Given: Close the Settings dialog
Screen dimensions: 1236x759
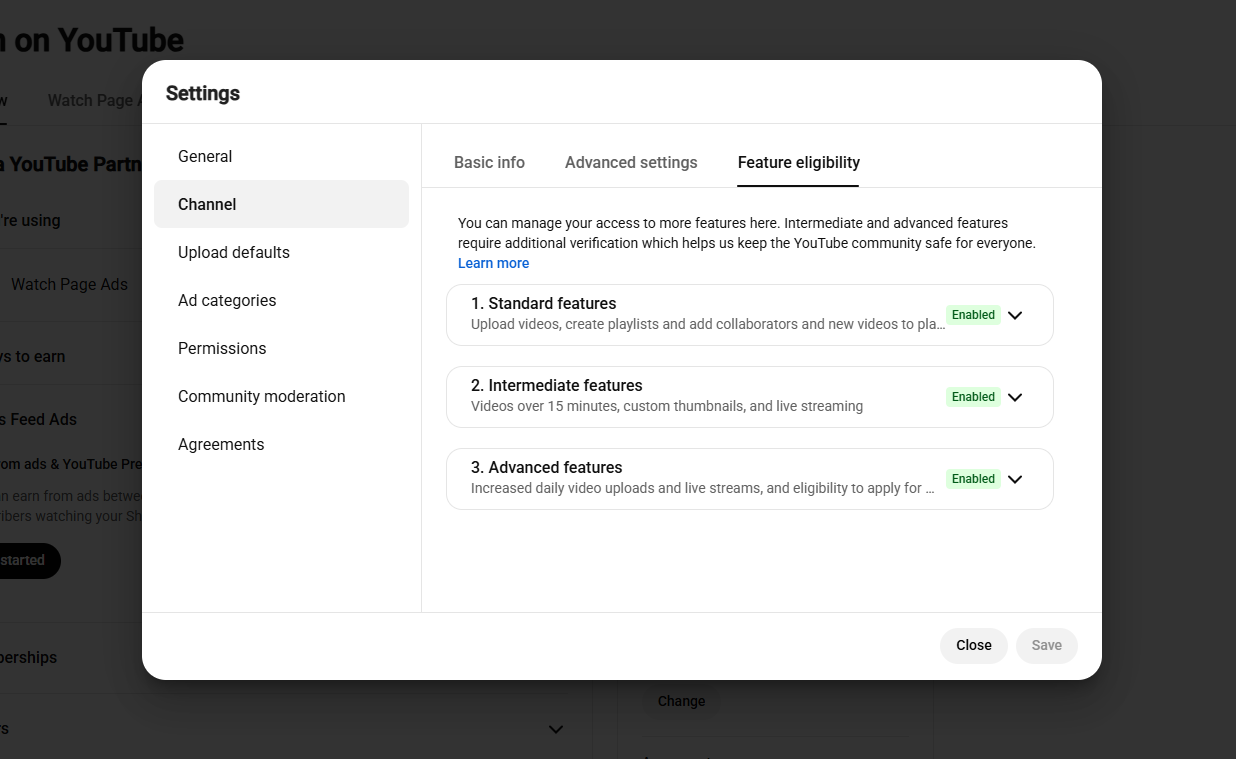Looking at the screenshot, I should click(974, 645).
